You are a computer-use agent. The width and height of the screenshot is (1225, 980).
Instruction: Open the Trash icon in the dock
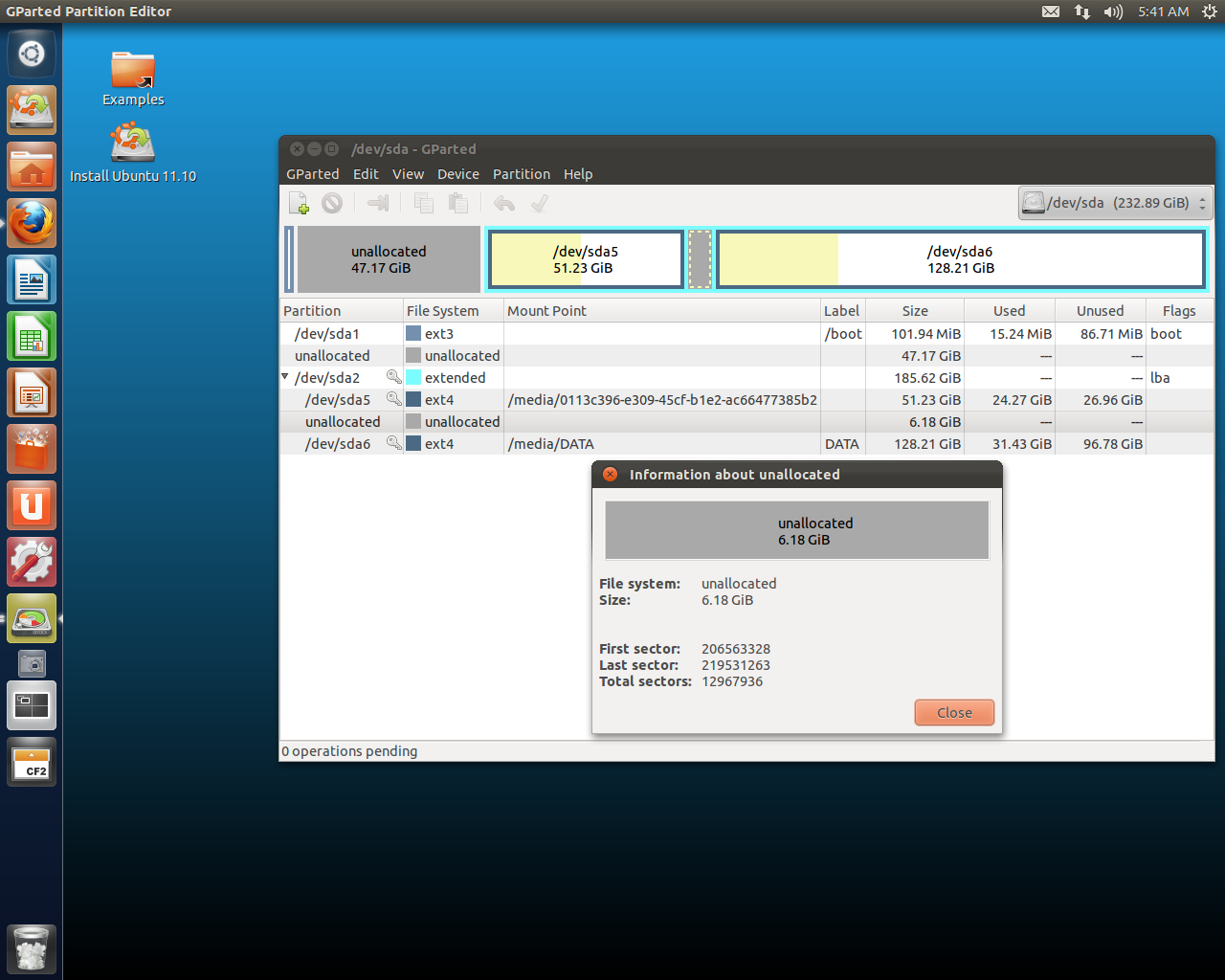pyautogui.click(x=32, y=948)
